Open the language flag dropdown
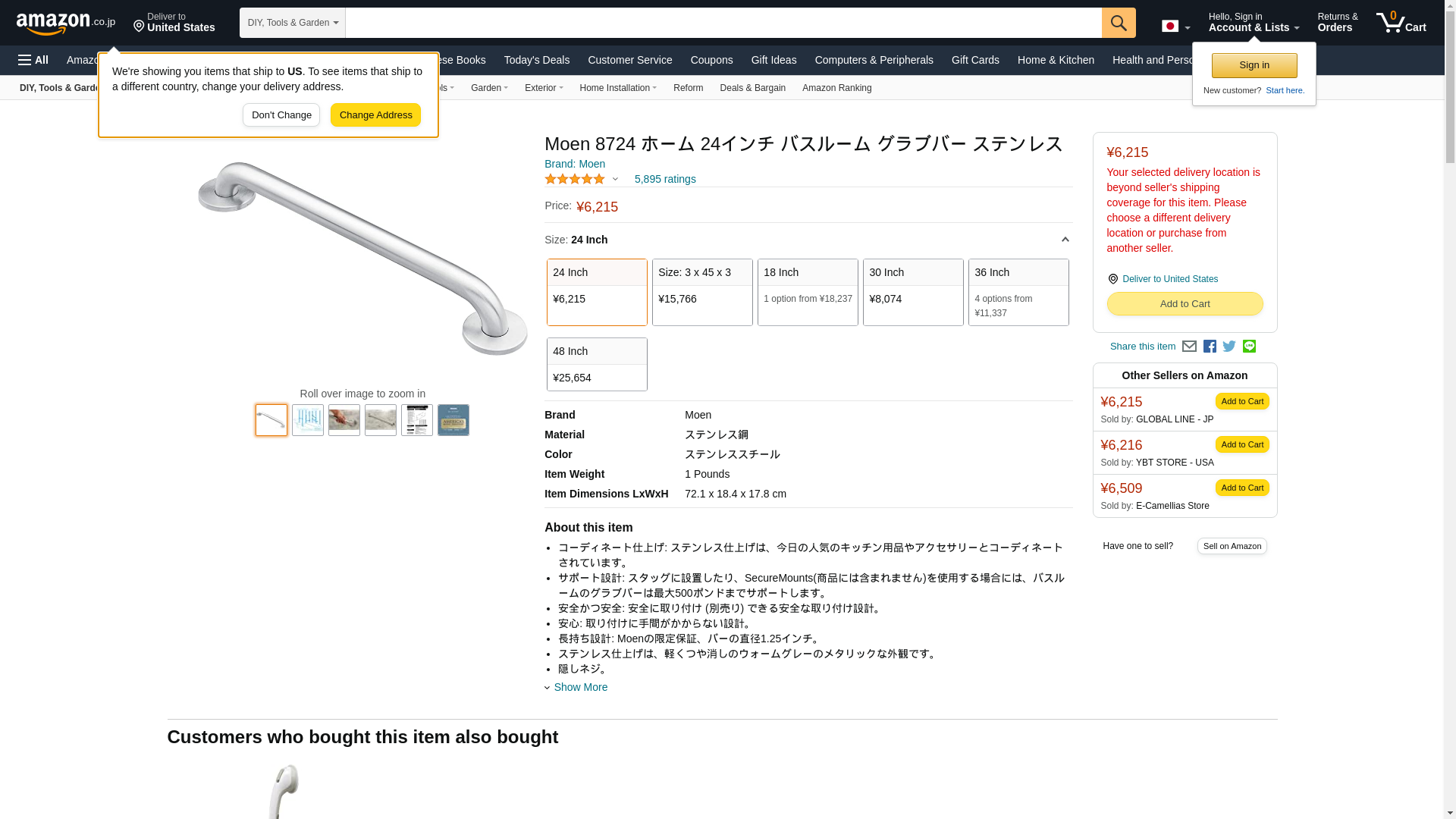The image size is (1456, 819). click(1175, 27)
